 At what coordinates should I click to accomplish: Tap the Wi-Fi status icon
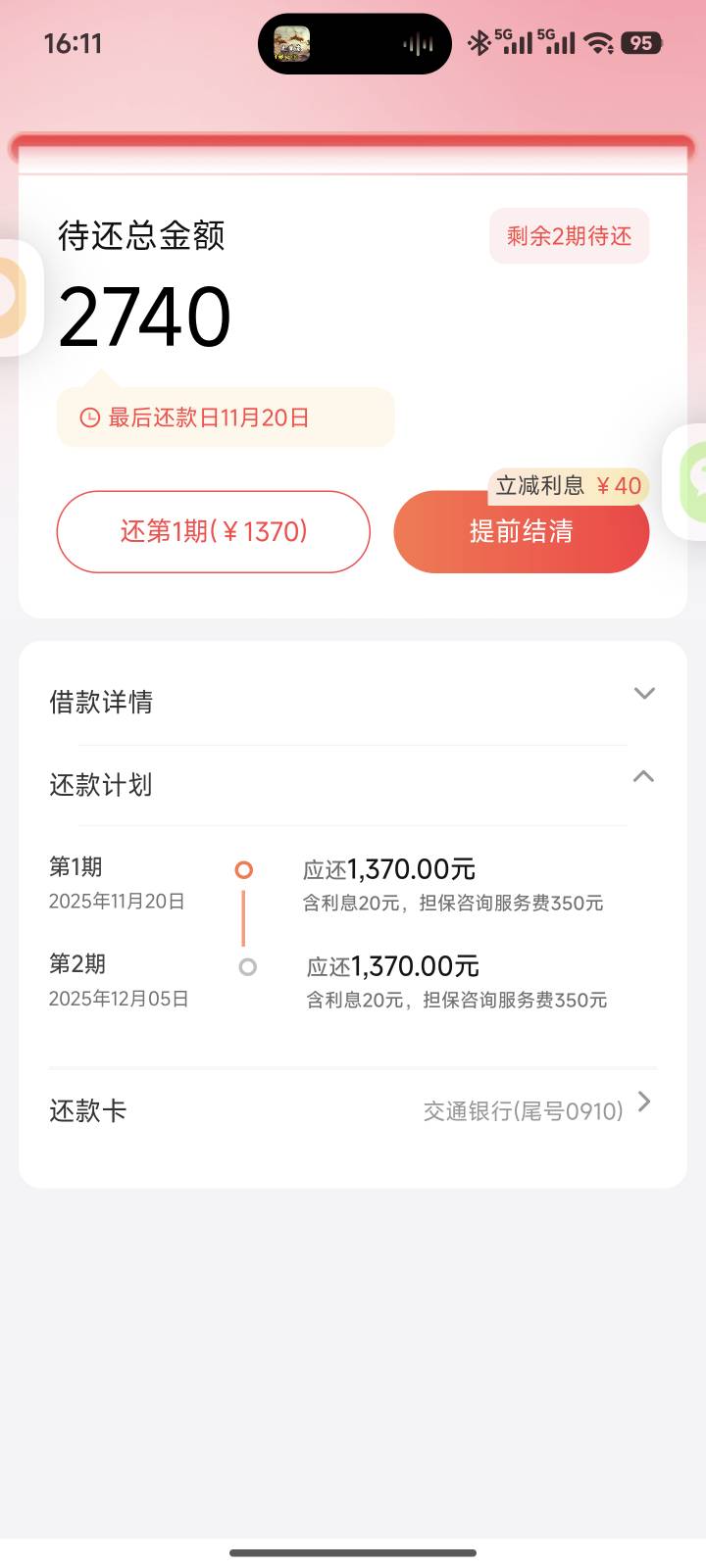[597, 42]
